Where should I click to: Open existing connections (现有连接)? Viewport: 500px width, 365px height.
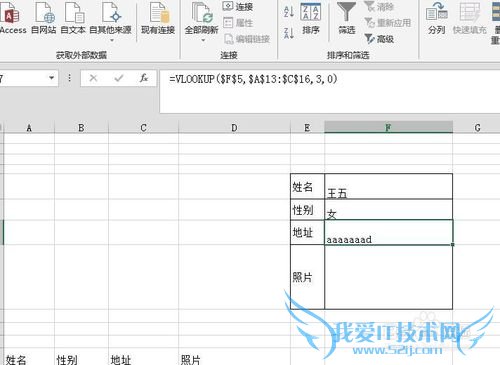click(158, 18)
